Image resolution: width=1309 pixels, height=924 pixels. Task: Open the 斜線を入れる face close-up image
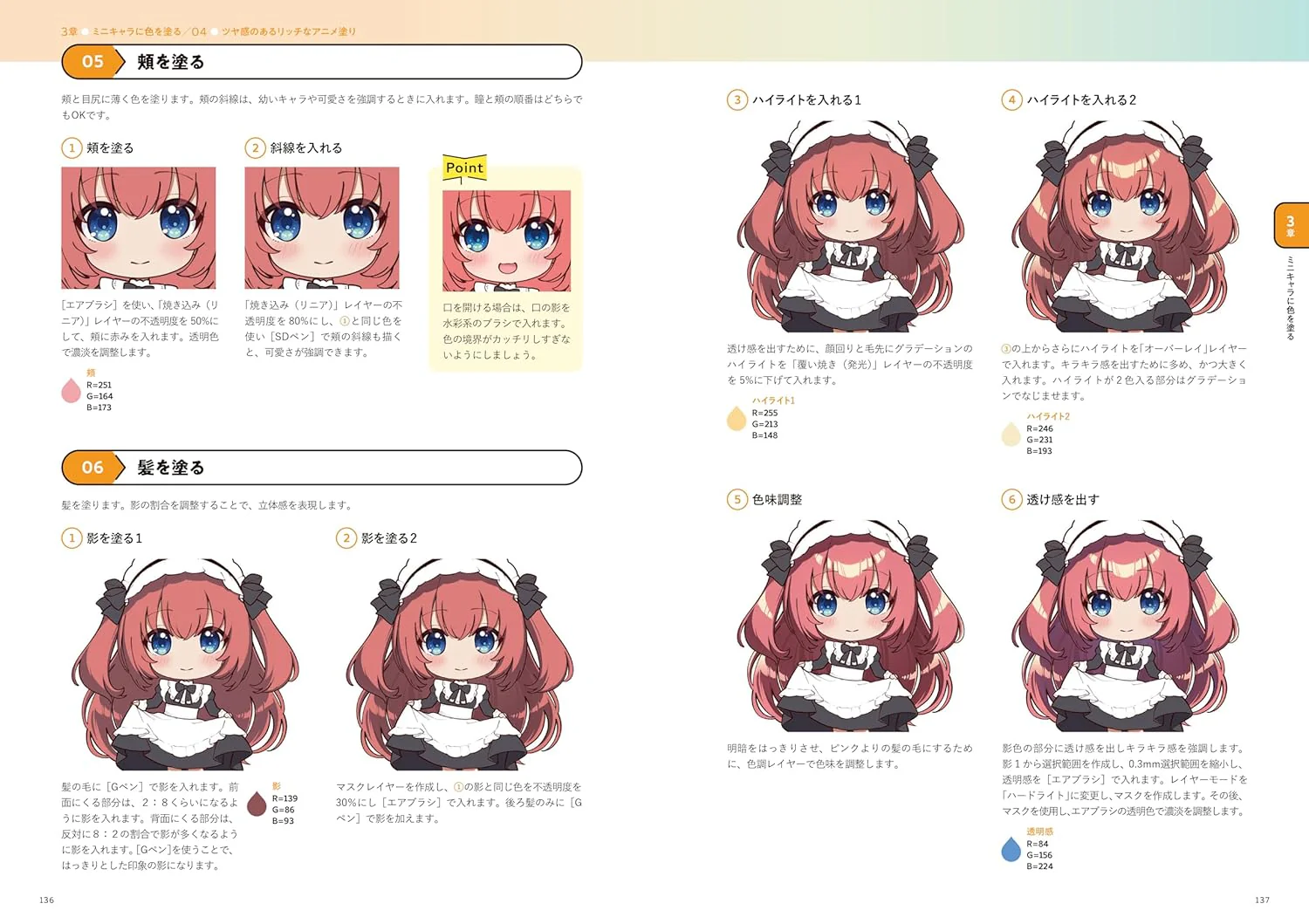(x=322, y=228)
